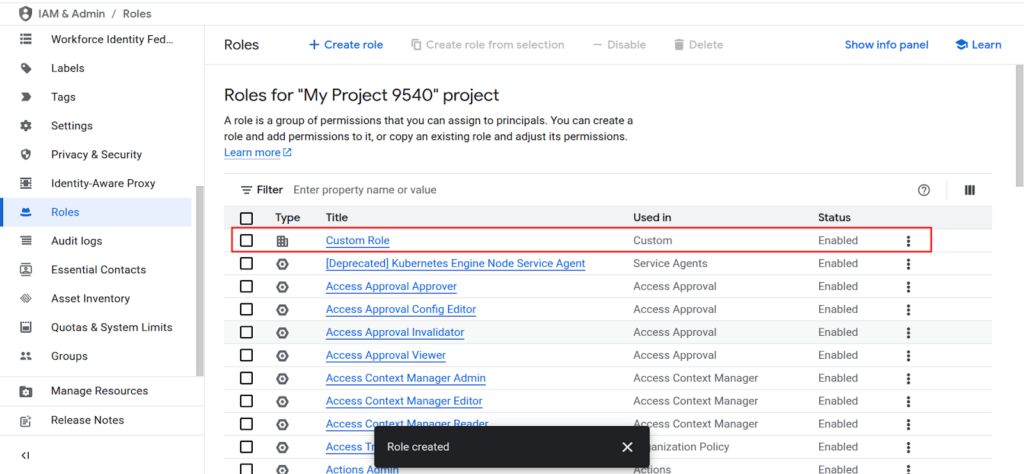Open the Access Context Manager Admin link
Image resolution: width=1024 pixels, height=474 pixels.
406,378
